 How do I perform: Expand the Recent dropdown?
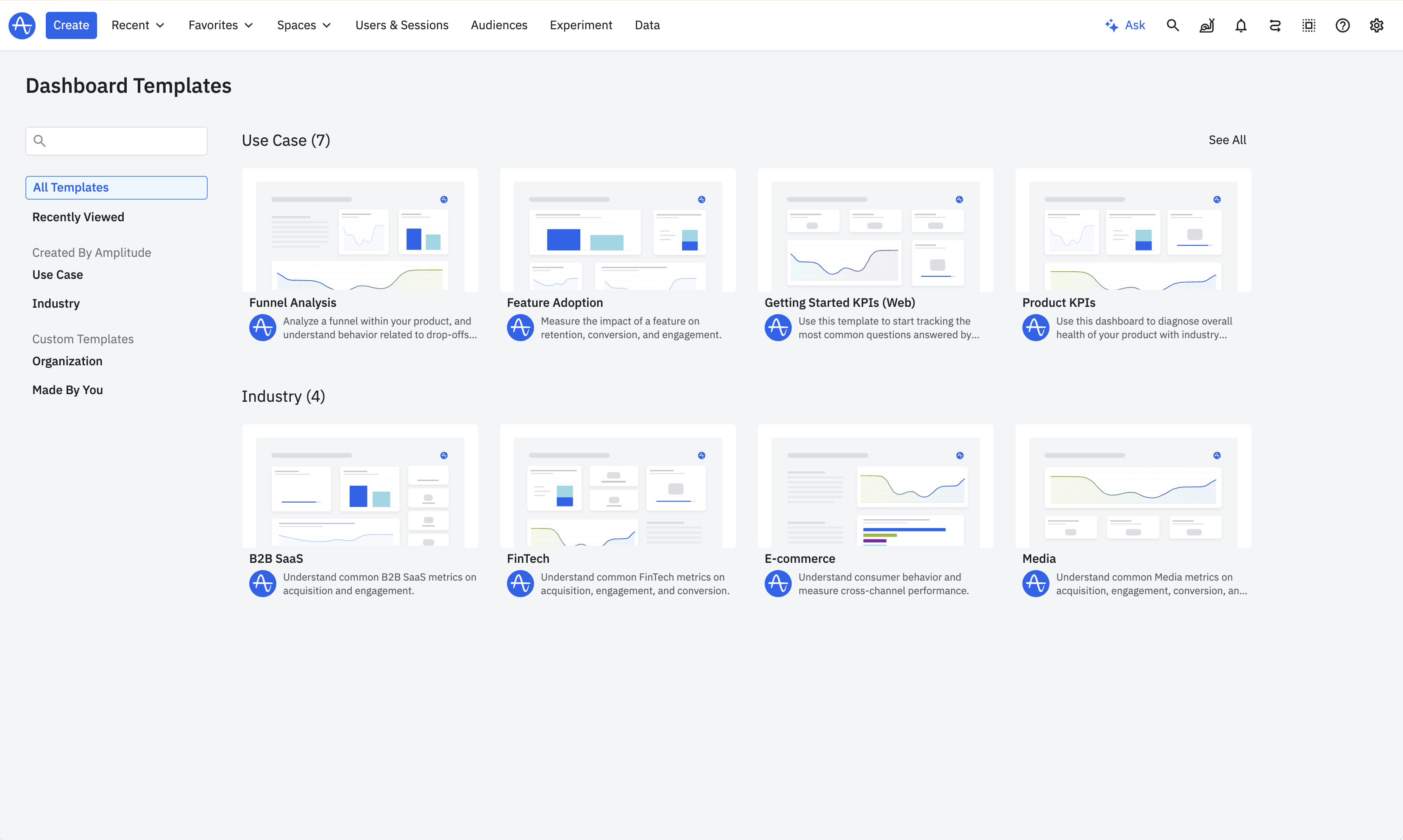coord(137,25)
